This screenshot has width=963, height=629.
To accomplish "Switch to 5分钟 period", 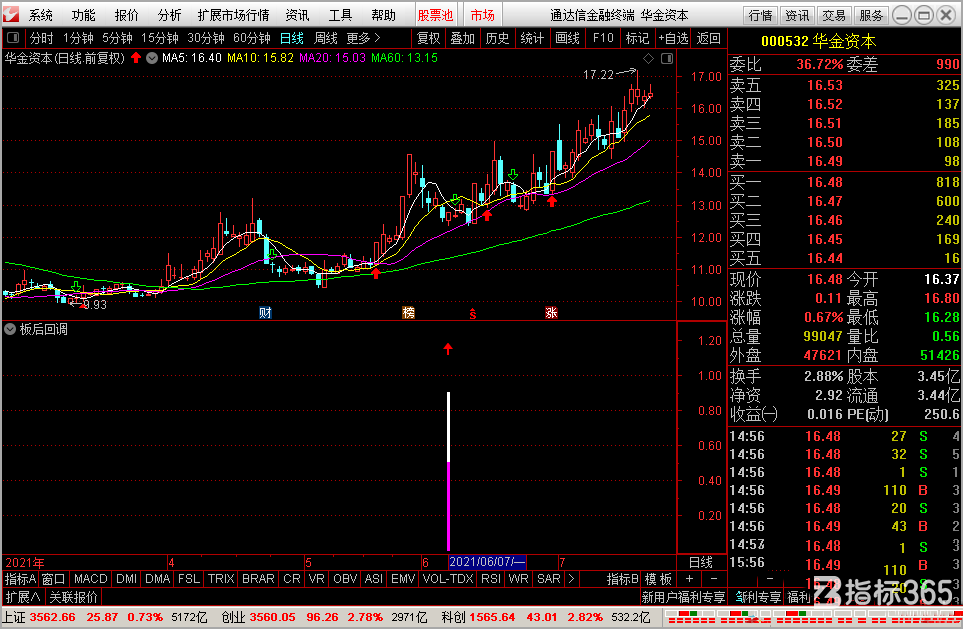I will 117,39.
